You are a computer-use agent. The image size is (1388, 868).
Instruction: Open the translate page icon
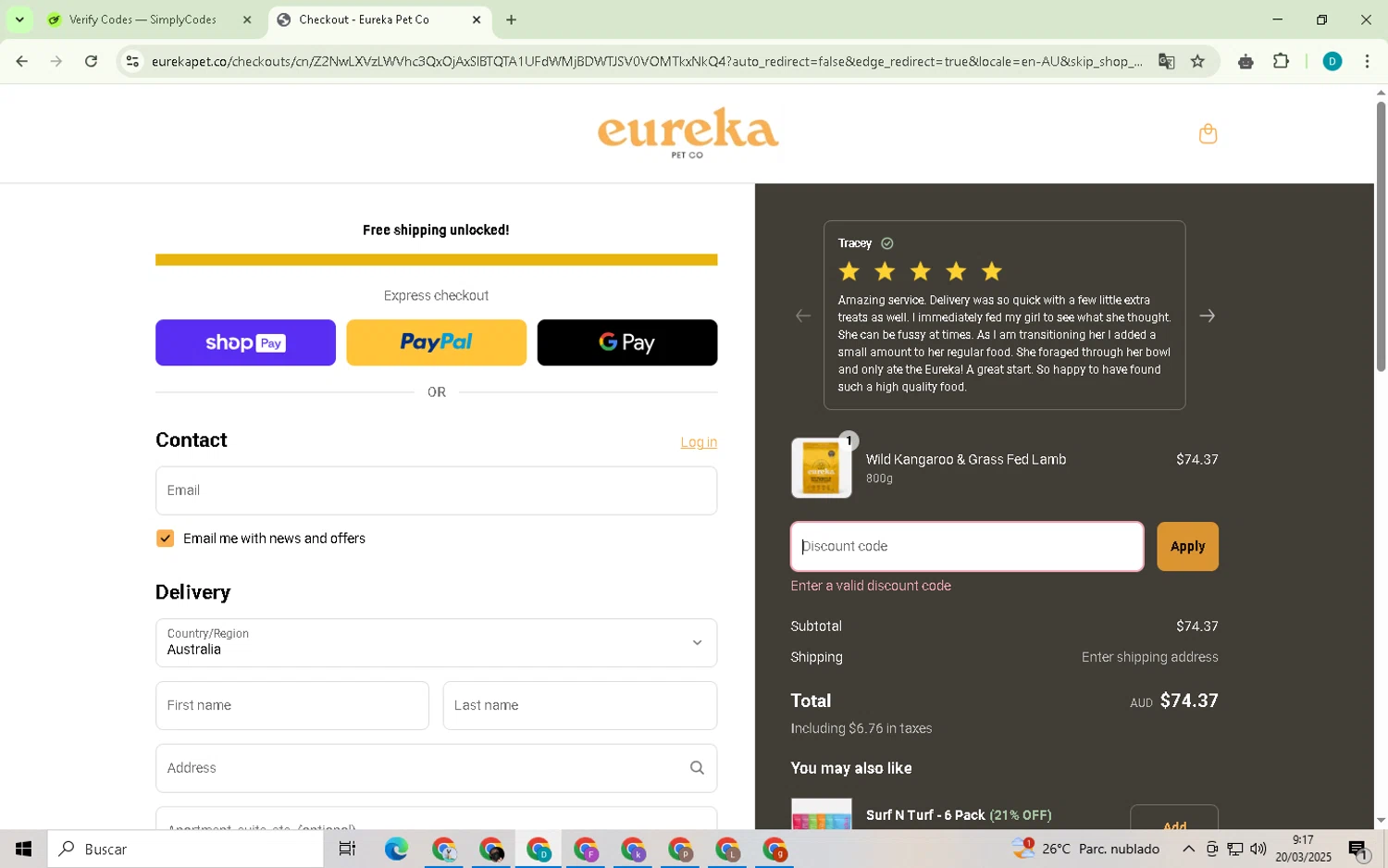[x=1166, y=61]
